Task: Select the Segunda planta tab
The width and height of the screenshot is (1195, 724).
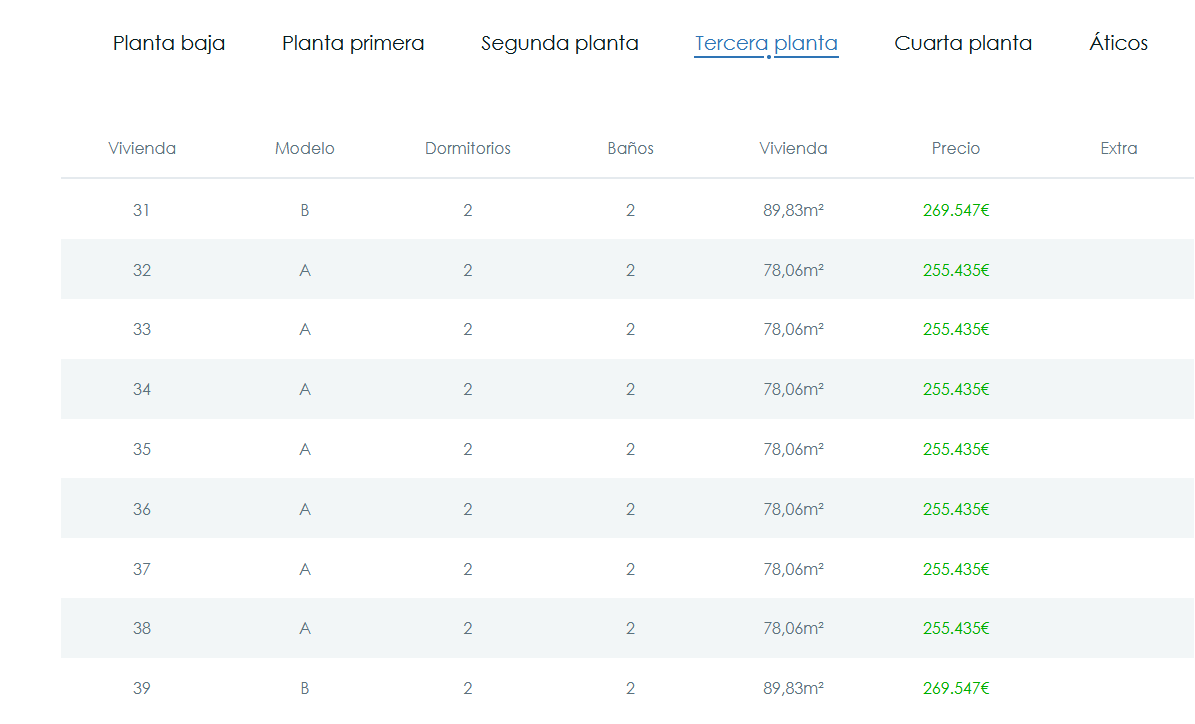Action: pos(559,44)
